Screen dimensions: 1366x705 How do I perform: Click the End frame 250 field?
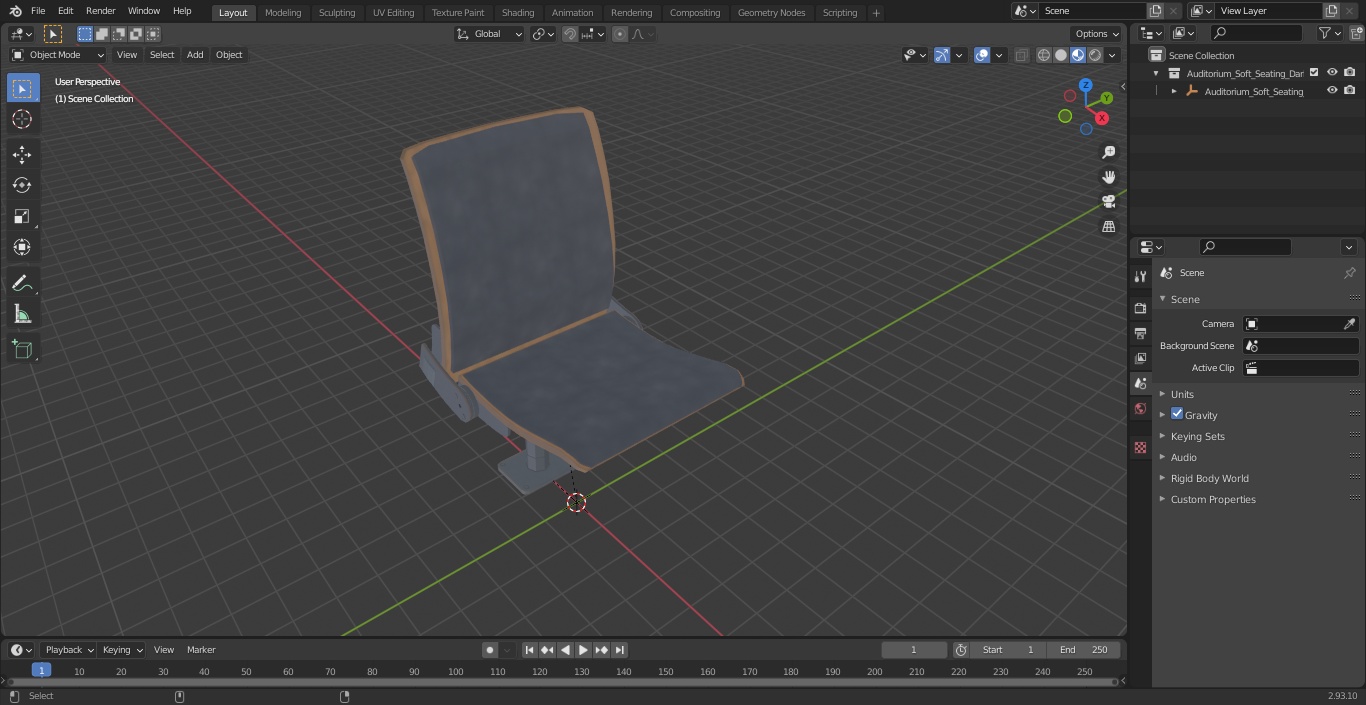pyautogui.click(x=1084, y=650)
